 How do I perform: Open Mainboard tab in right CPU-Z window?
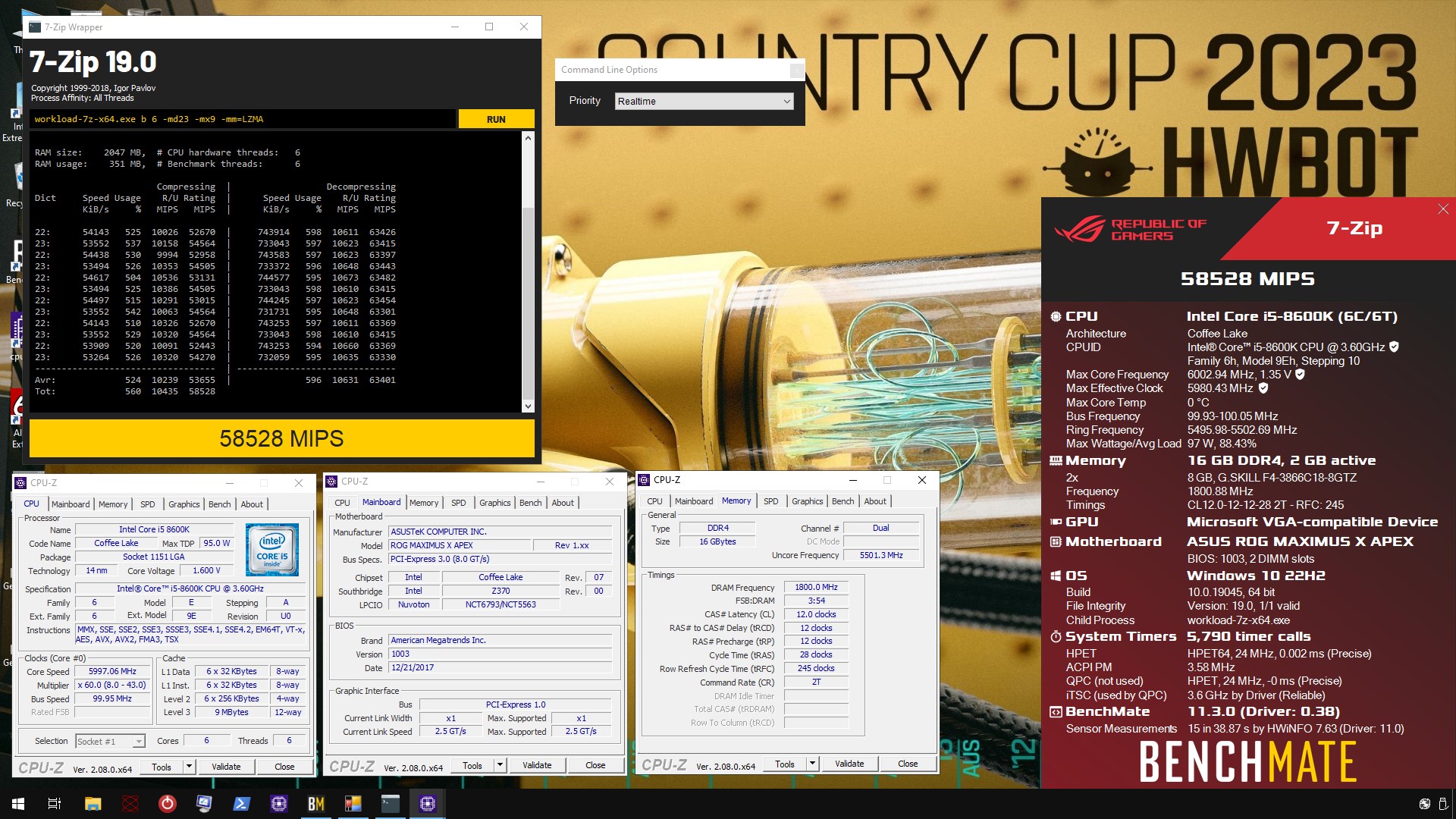[694, 501]
